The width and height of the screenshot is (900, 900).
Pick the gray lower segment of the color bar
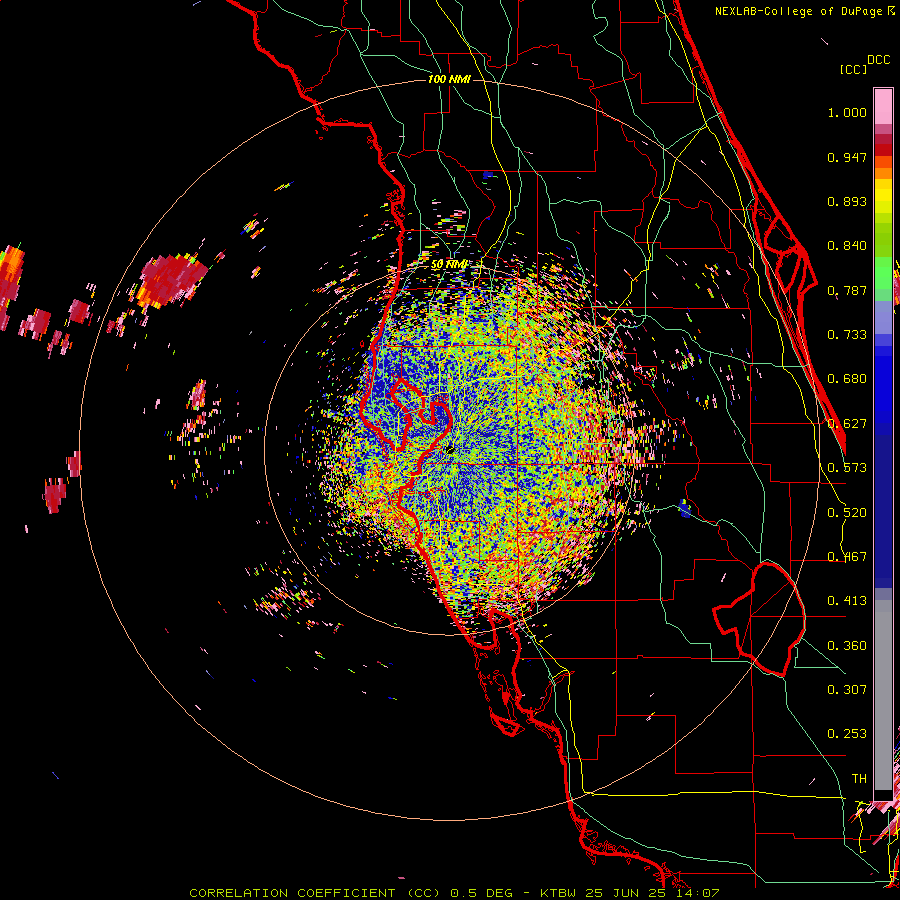[883, 695]
